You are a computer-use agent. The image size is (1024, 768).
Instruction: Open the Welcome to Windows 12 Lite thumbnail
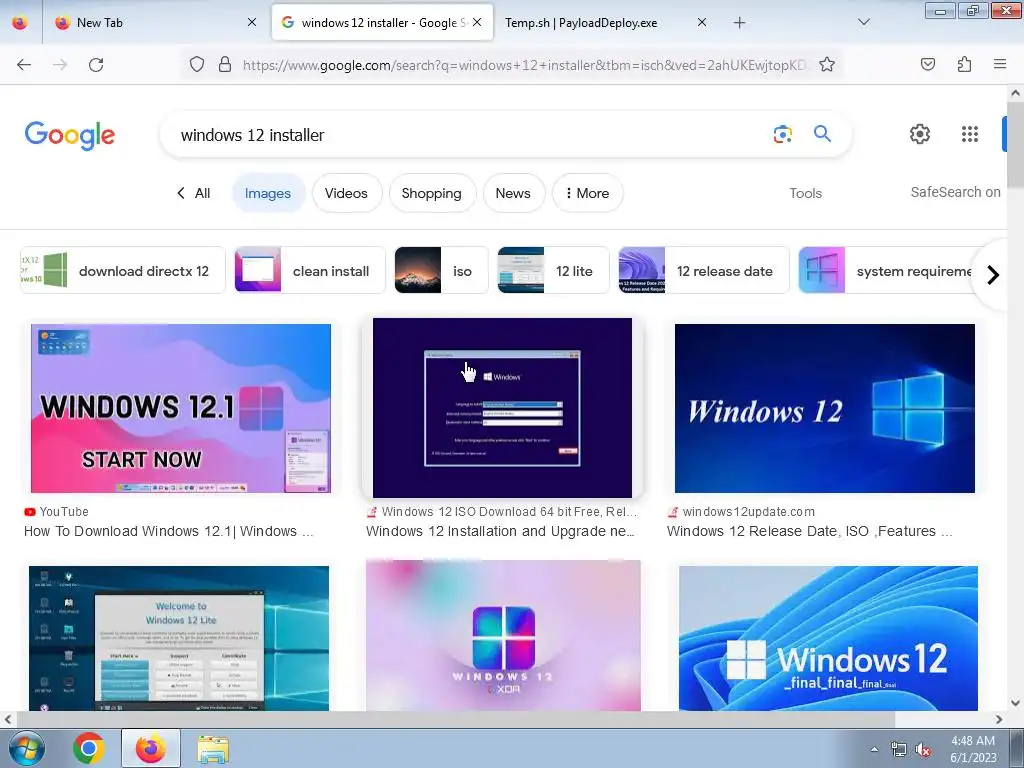click(x=179, y=638)
